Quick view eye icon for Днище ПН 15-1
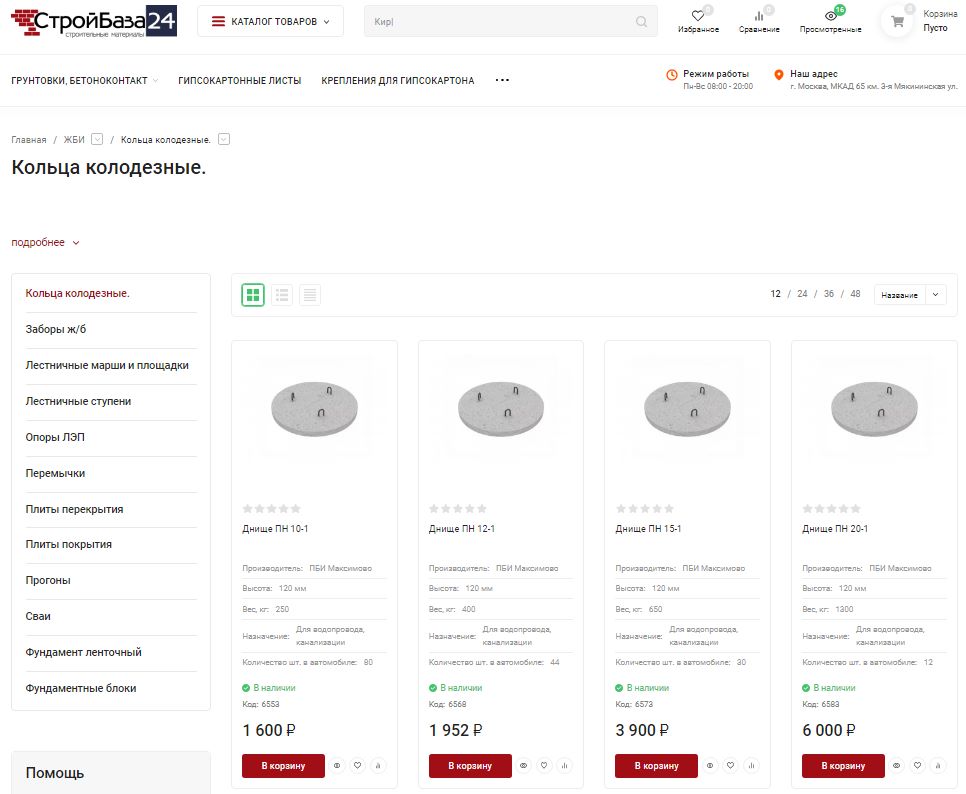Viewport: 966px width, 794px height. 710,766
